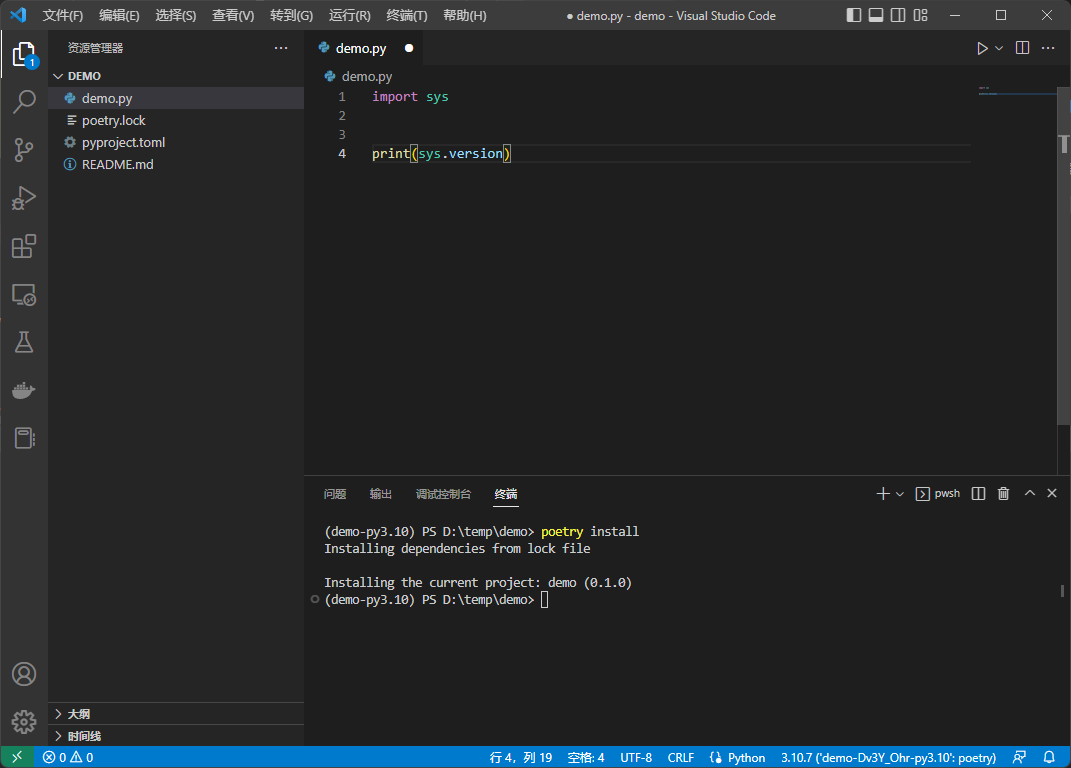Click the remote window indicator in status bar

17,757
